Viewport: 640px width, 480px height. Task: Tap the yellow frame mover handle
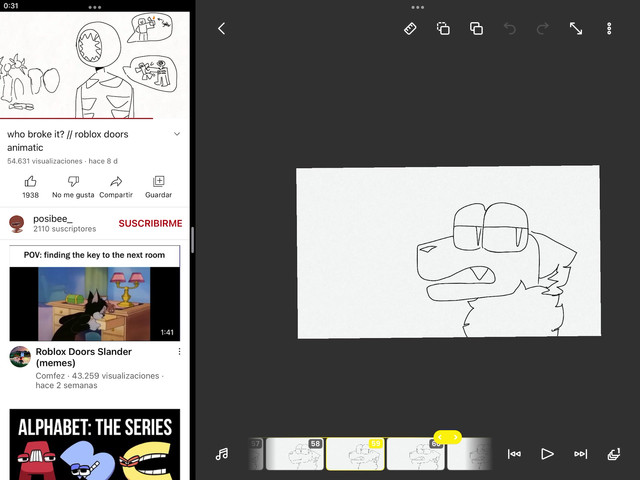[448, 437]
